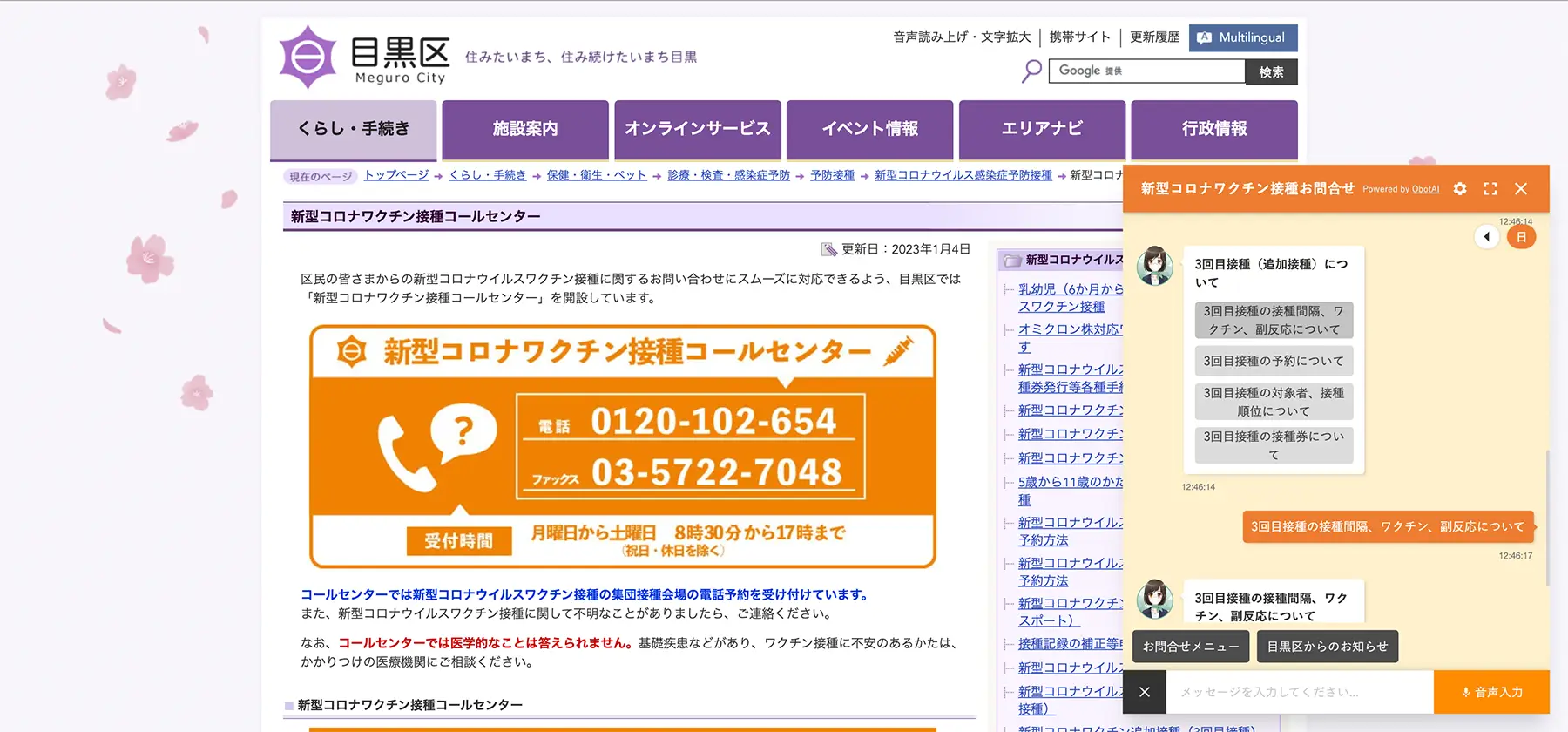Select the 行政情報 tab
The image size is (1568, 732).
click(x=1214, y=130)
